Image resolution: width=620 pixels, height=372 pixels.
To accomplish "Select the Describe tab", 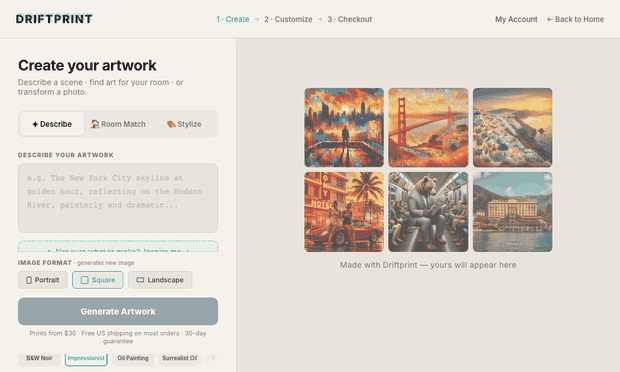I will 52,124.
